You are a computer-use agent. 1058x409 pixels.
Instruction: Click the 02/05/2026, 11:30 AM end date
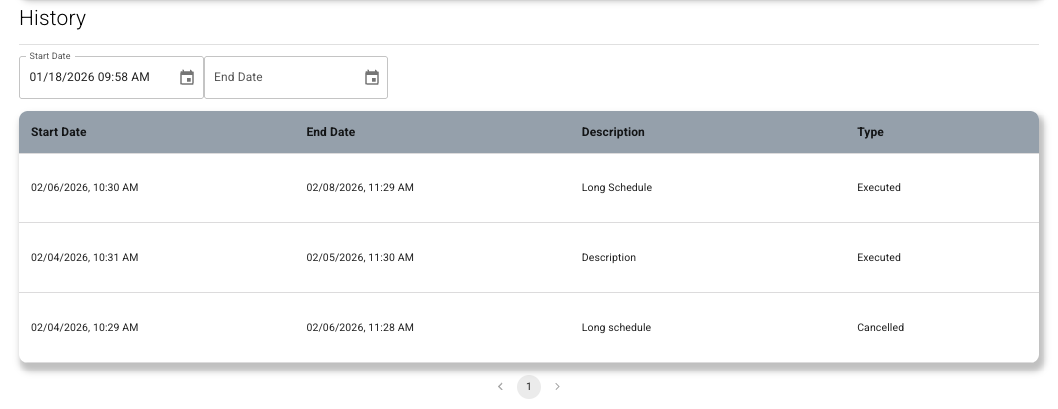point(360,258)
